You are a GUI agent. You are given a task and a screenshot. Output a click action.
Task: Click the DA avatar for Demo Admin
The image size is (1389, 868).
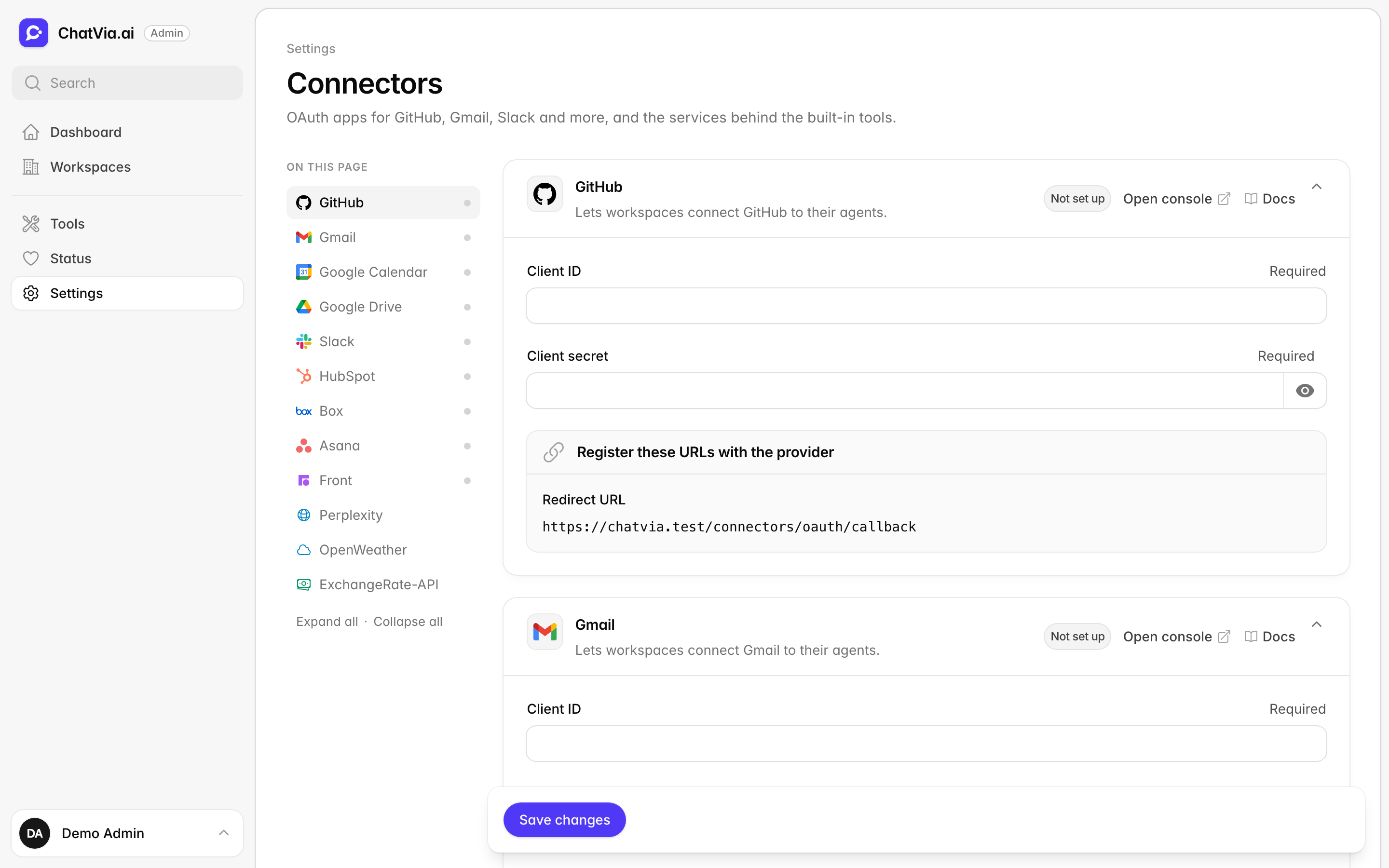[x=35, y=833]
